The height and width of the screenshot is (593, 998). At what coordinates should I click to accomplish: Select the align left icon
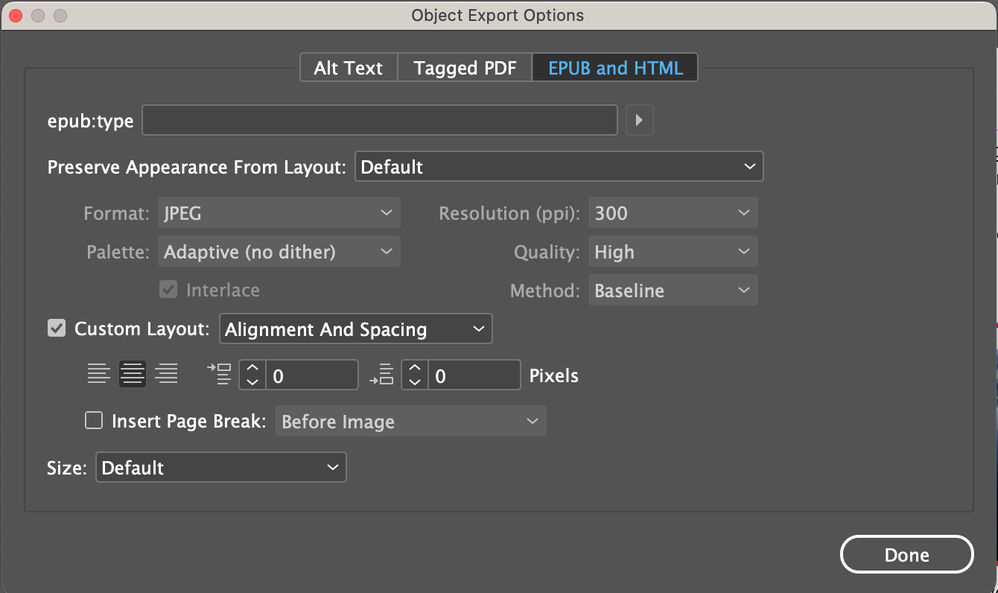coord(99,375)
